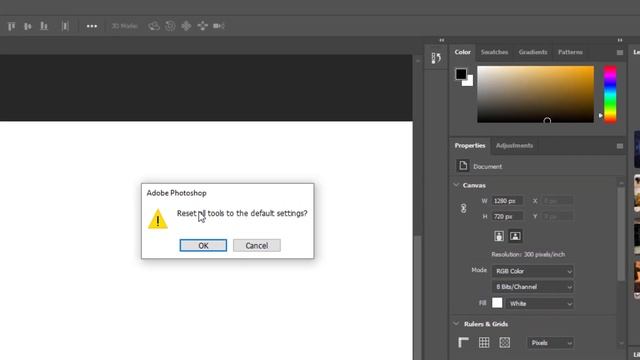Viewport: 640px width, 360px height.
Task: Click the align top edges icon
Action: [11, 26]
